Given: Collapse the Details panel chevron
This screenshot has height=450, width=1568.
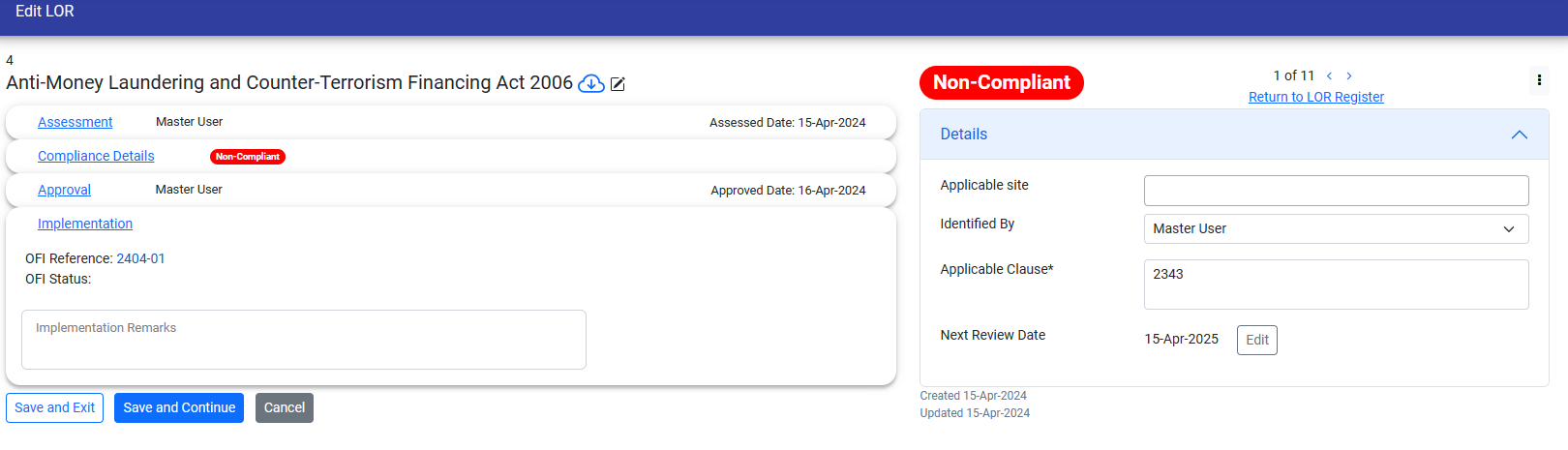Looking at the screenshot, I should click(x=1519, y=135).
